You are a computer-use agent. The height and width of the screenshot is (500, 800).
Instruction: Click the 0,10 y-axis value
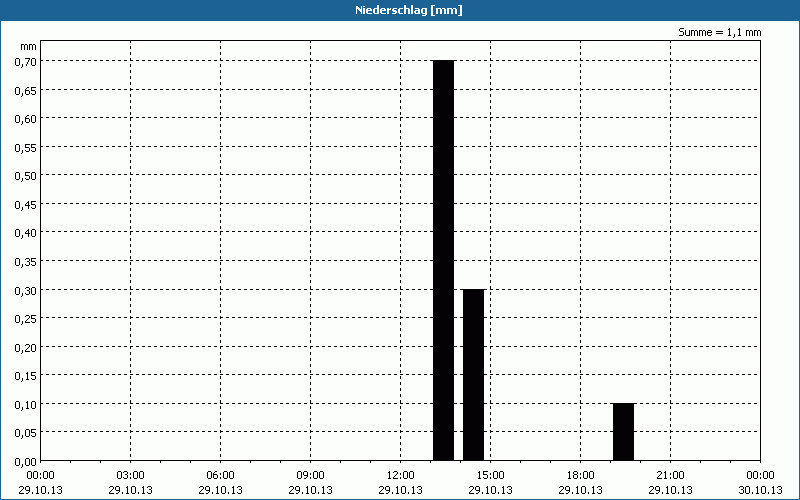[x=26, y=404]
